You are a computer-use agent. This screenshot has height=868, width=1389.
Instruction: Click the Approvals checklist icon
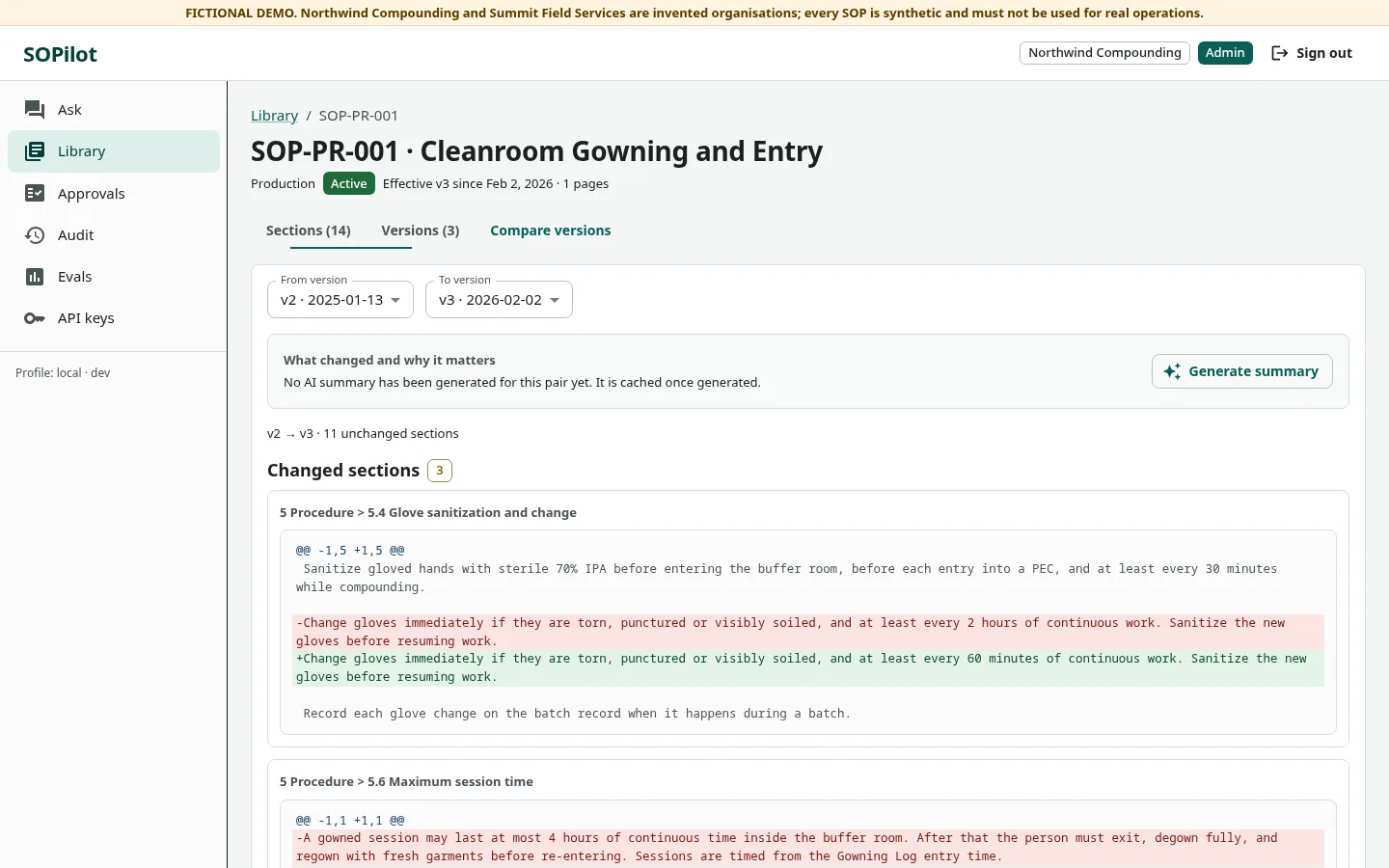click(x=35, y=193)
